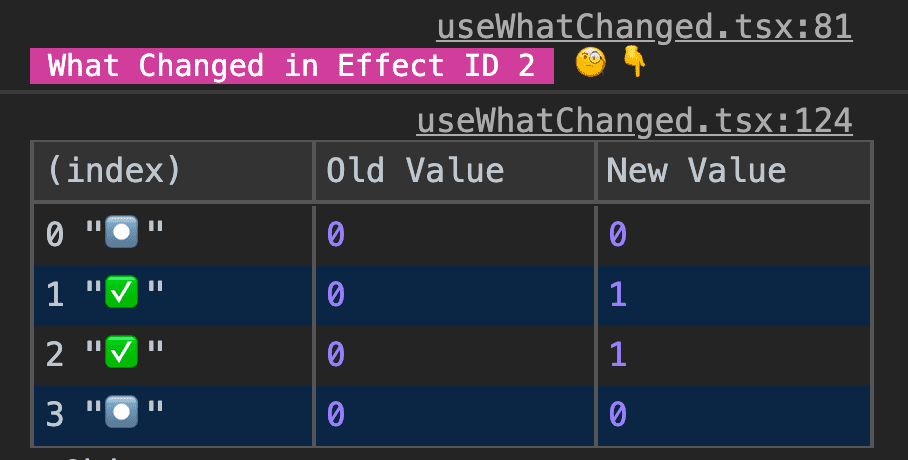Select the New Value cell in row 0
This screenshot has width=908, height=460.
(734, 235)
